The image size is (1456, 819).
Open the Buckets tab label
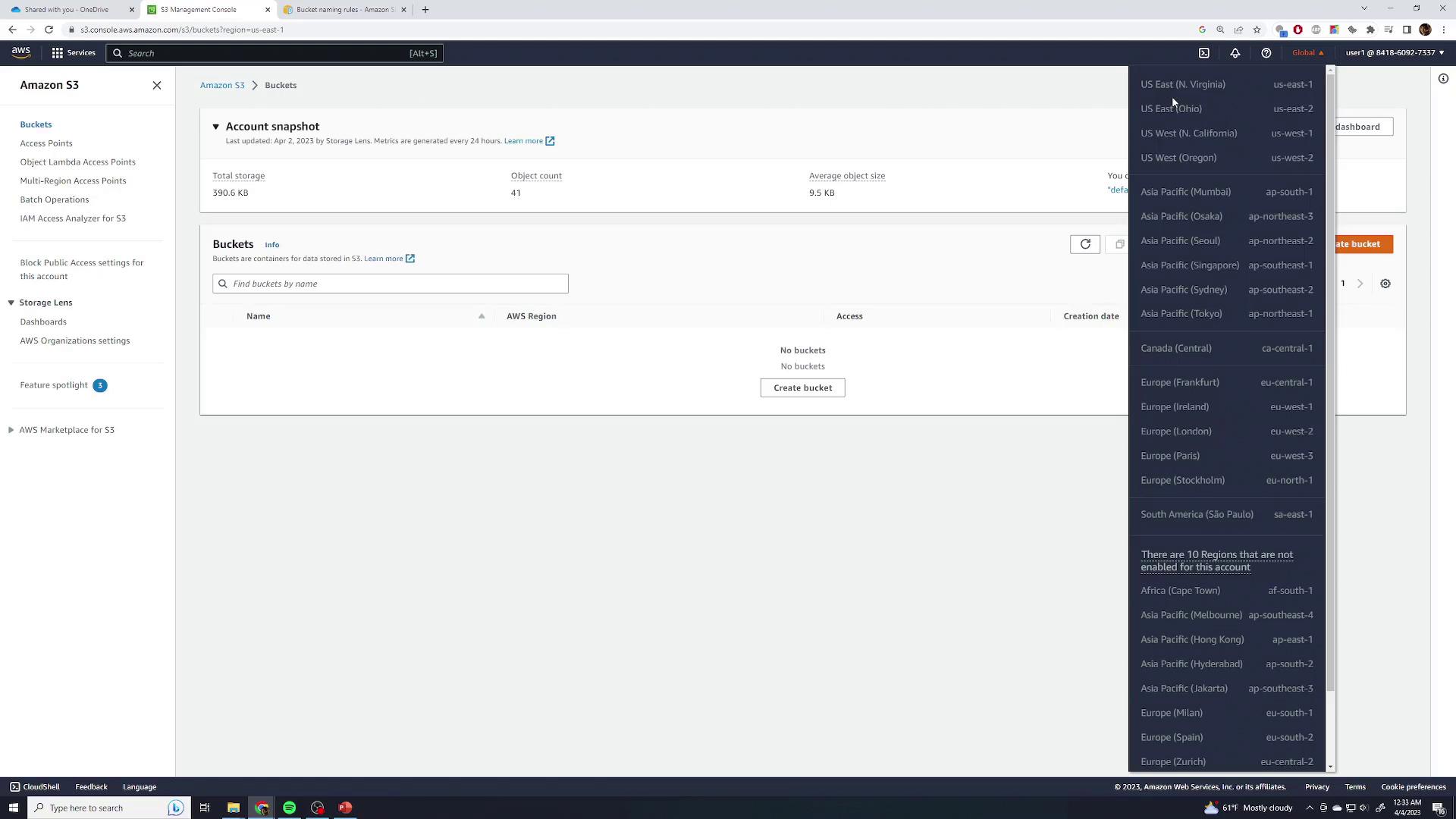(37, 124)
